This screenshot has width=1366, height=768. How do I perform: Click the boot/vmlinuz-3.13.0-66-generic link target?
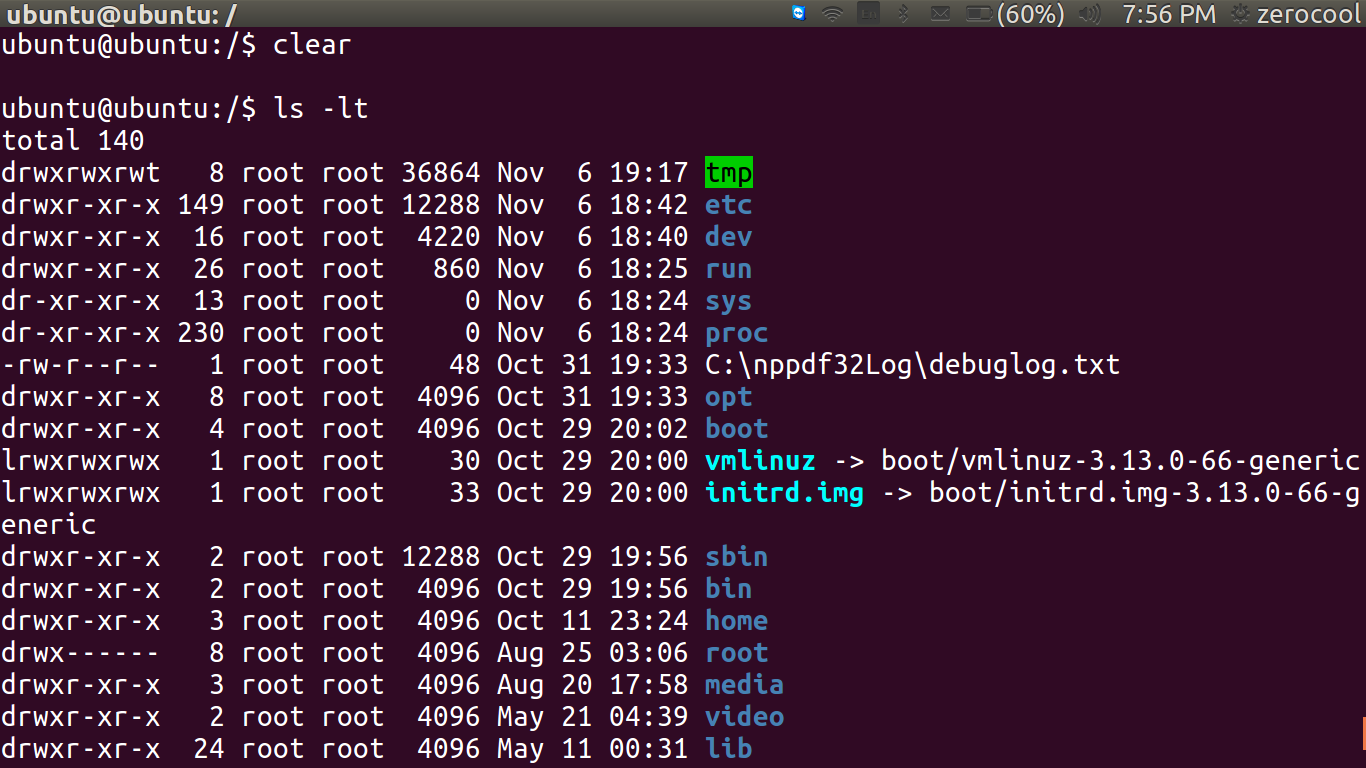[x=1121, y=461]
